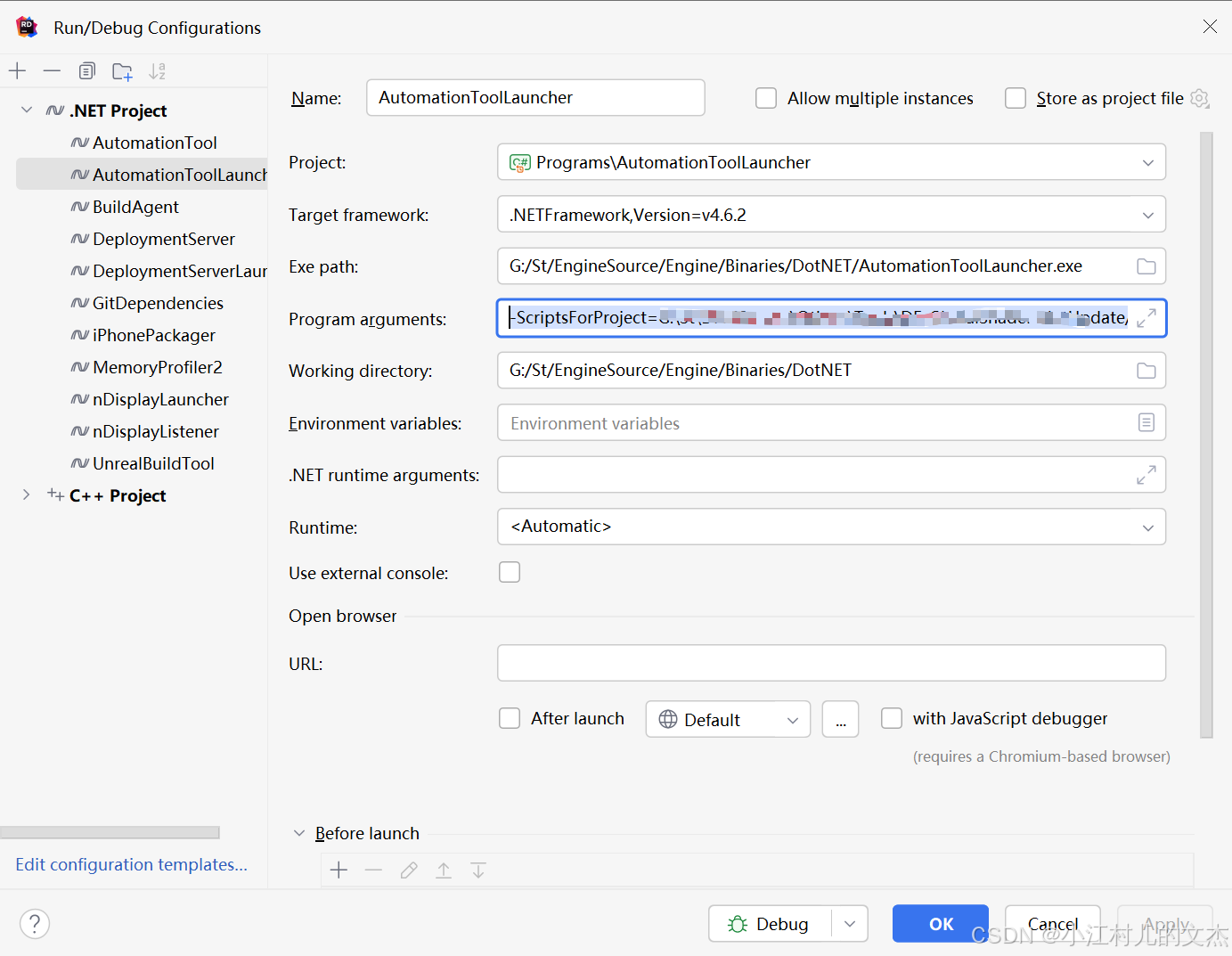Remove the selected Before launch task
Image resolution: width=1232 pixels, height=956 pixels.
tap(373, 870)
